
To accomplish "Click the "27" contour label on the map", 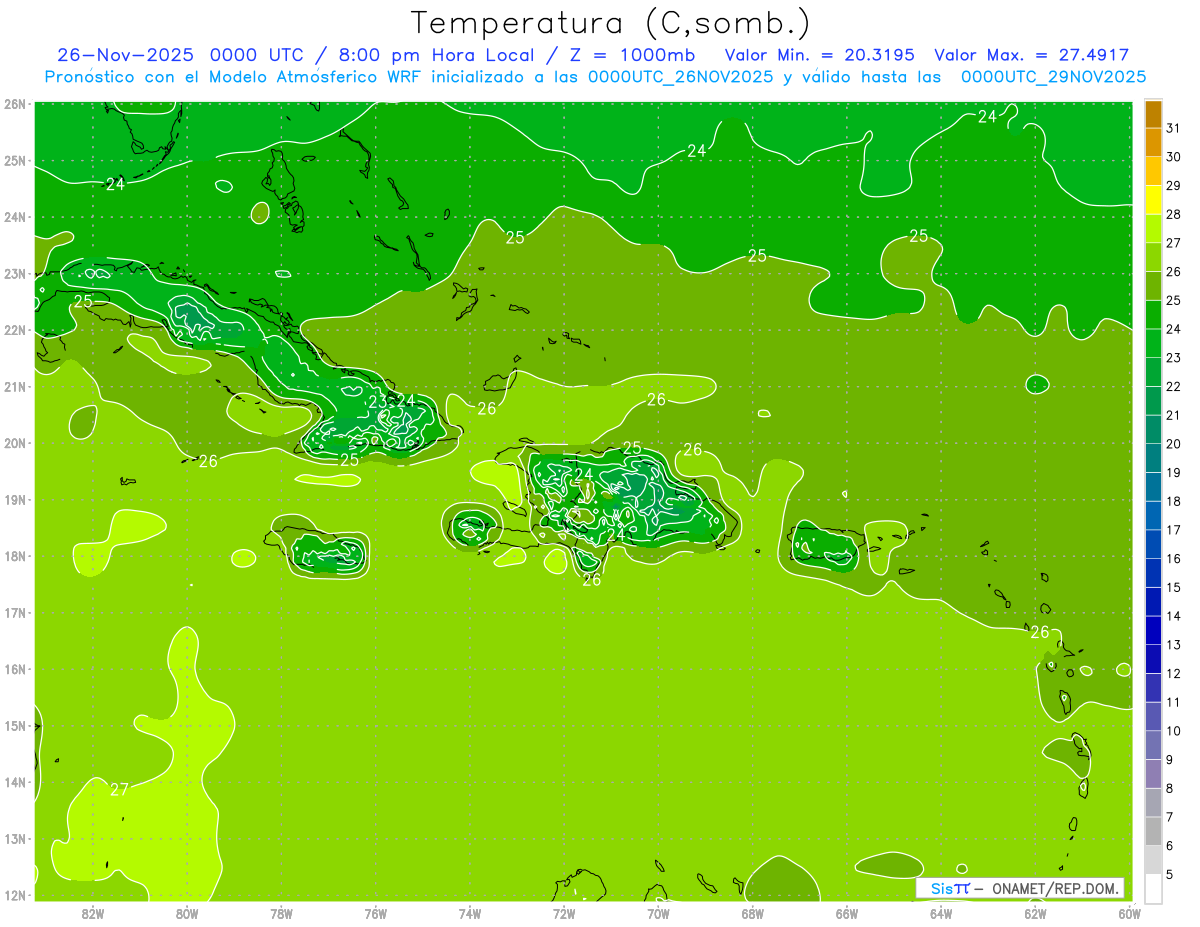I will click(x=119, y=789).
